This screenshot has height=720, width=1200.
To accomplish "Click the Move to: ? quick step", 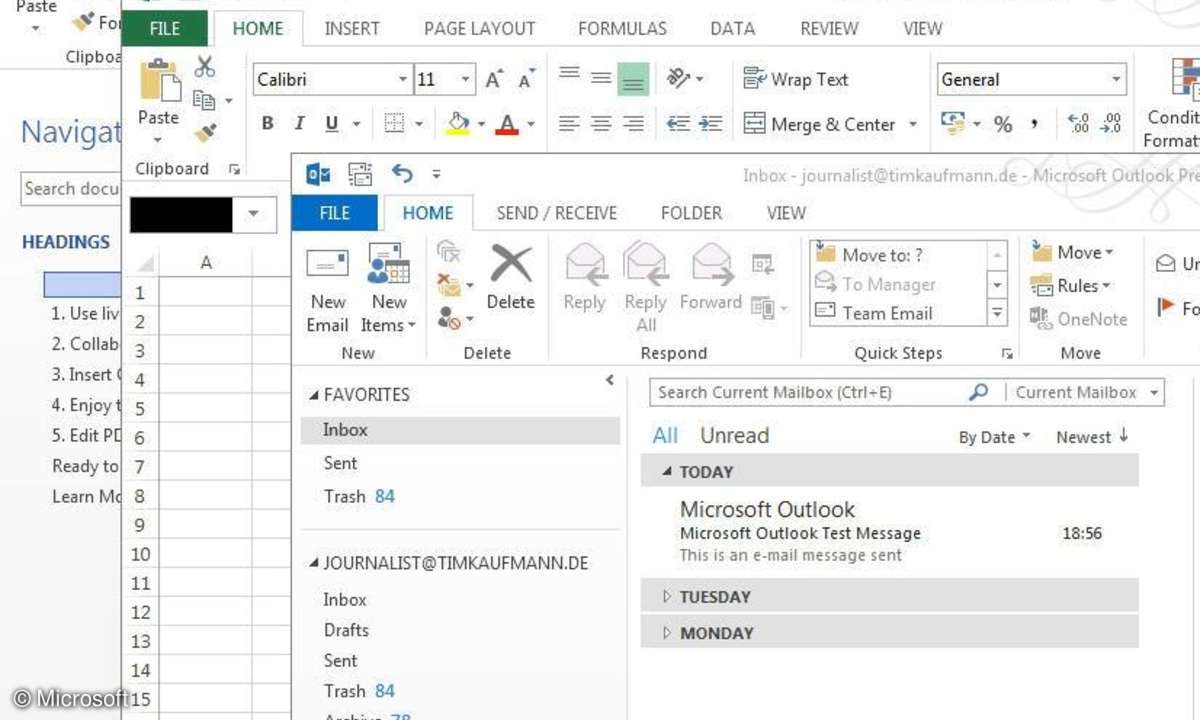I will (x=900, y=255).
